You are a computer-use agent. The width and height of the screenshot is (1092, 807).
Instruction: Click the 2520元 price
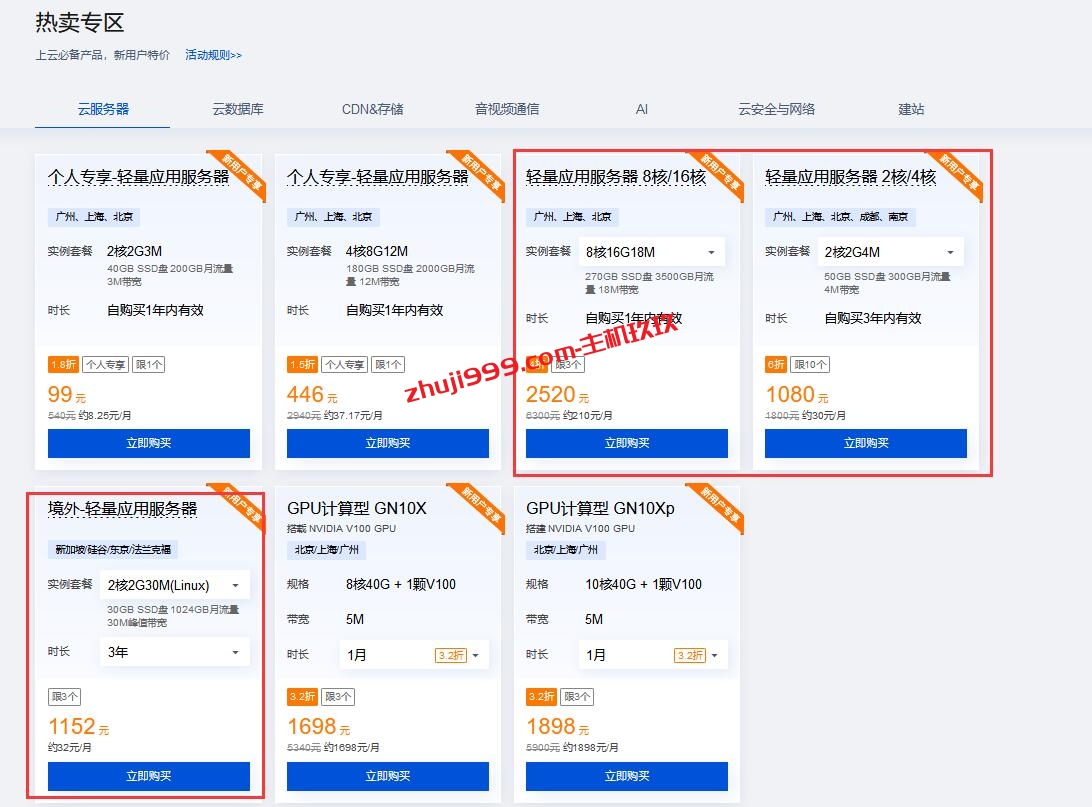coord(557,395)
